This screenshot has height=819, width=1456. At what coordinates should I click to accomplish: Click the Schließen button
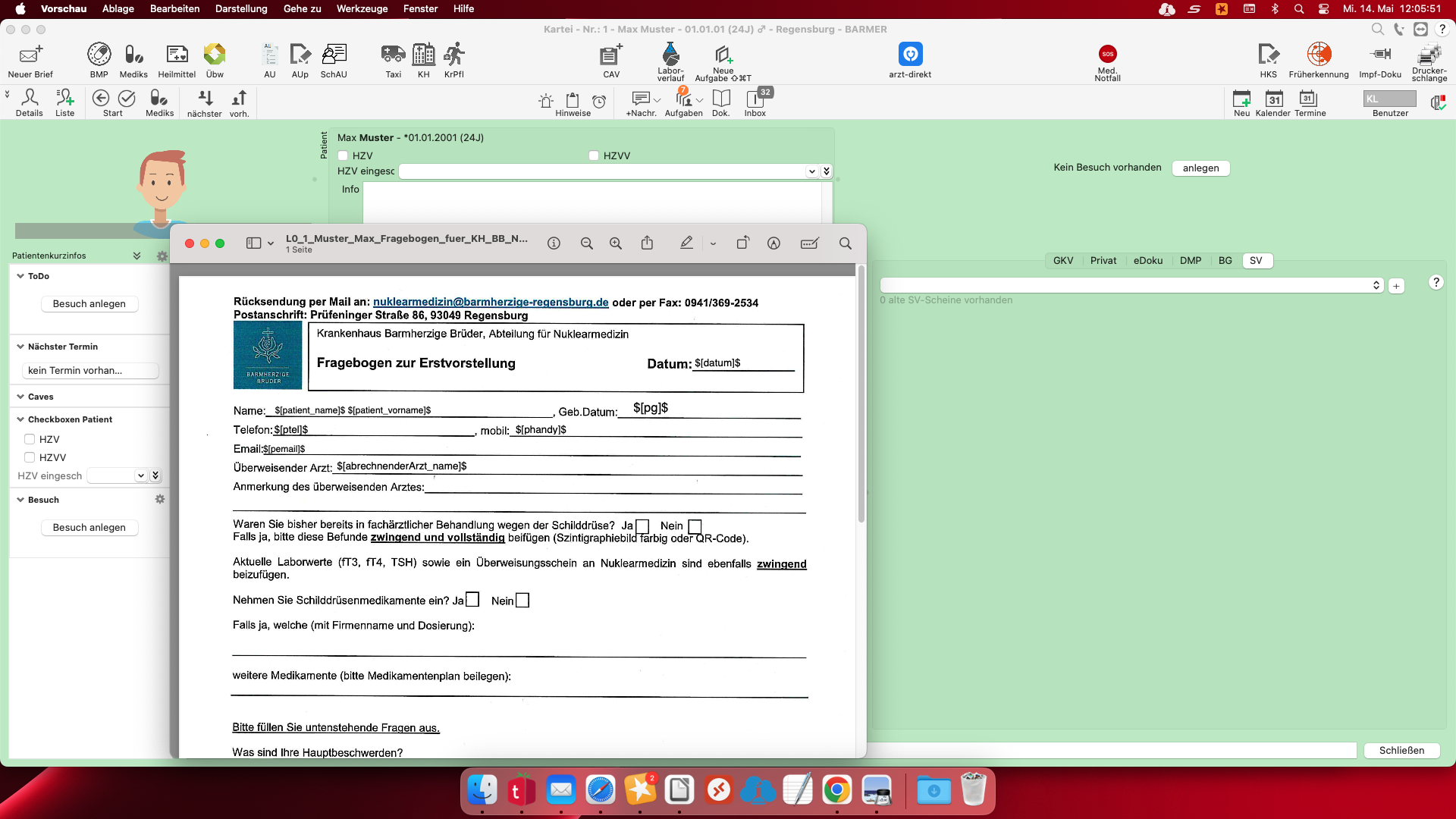1401,750
